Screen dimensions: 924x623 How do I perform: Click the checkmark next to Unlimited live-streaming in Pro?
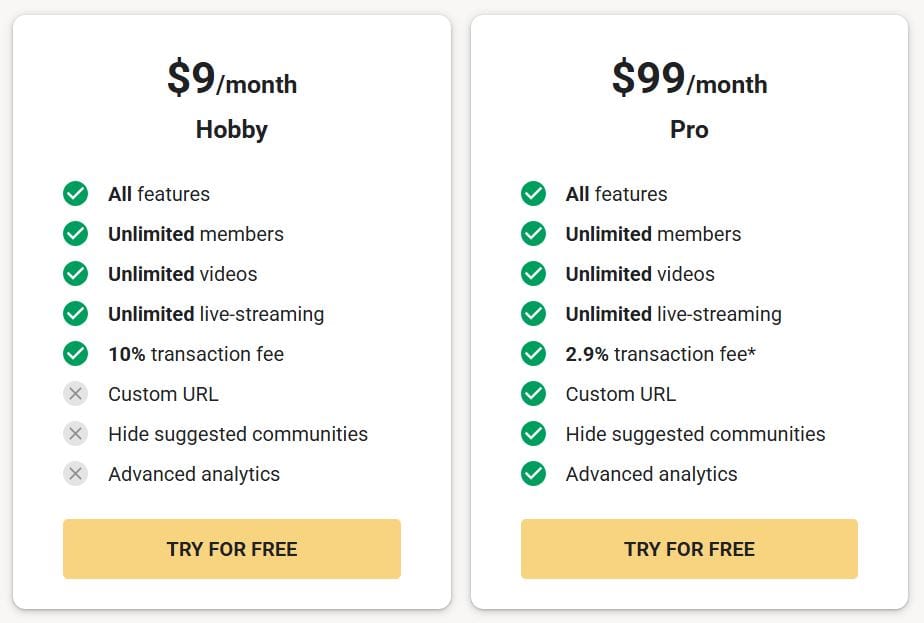[x=533, y=314]
